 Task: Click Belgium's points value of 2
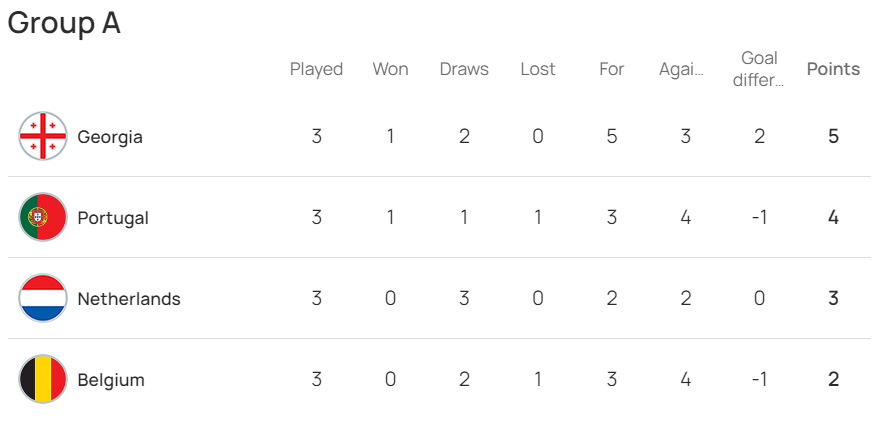click(x=833, y=379)
